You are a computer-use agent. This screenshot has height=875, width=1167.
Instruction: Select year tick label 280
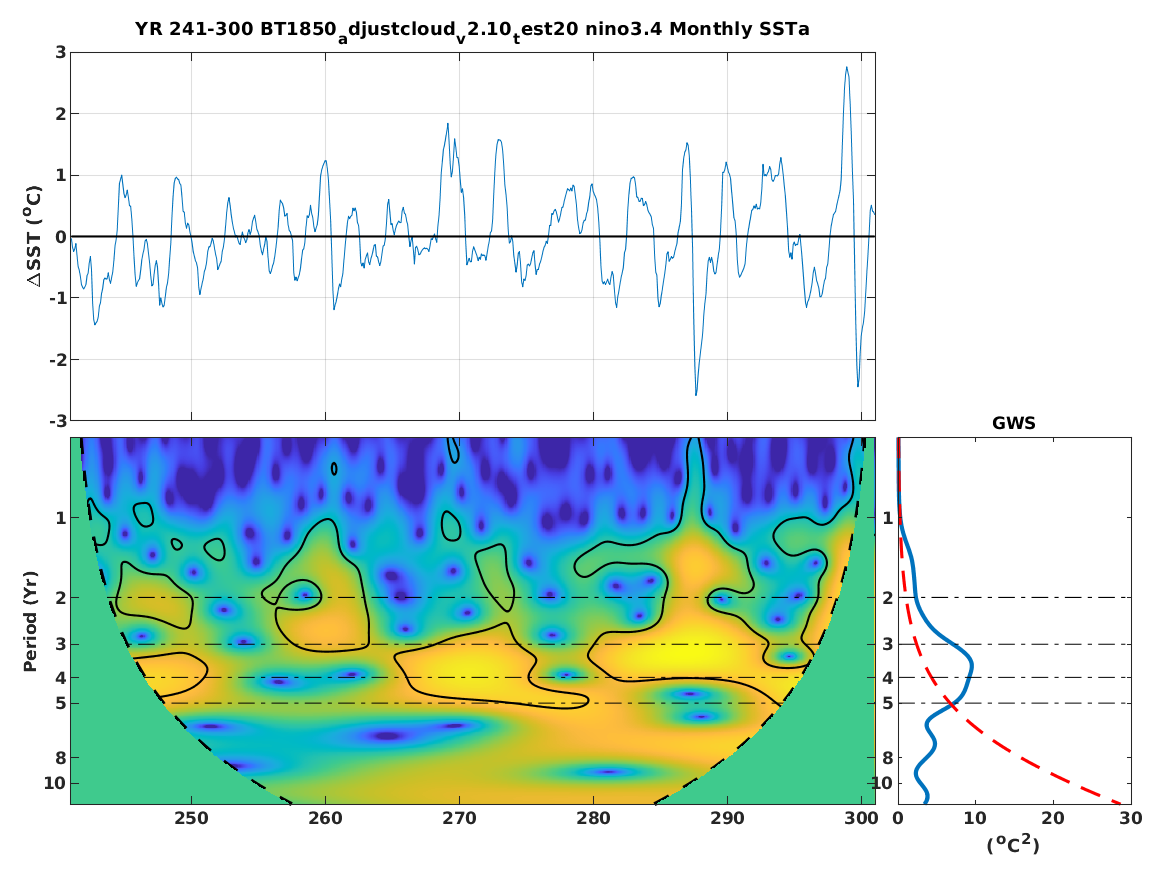click(593, 818)
